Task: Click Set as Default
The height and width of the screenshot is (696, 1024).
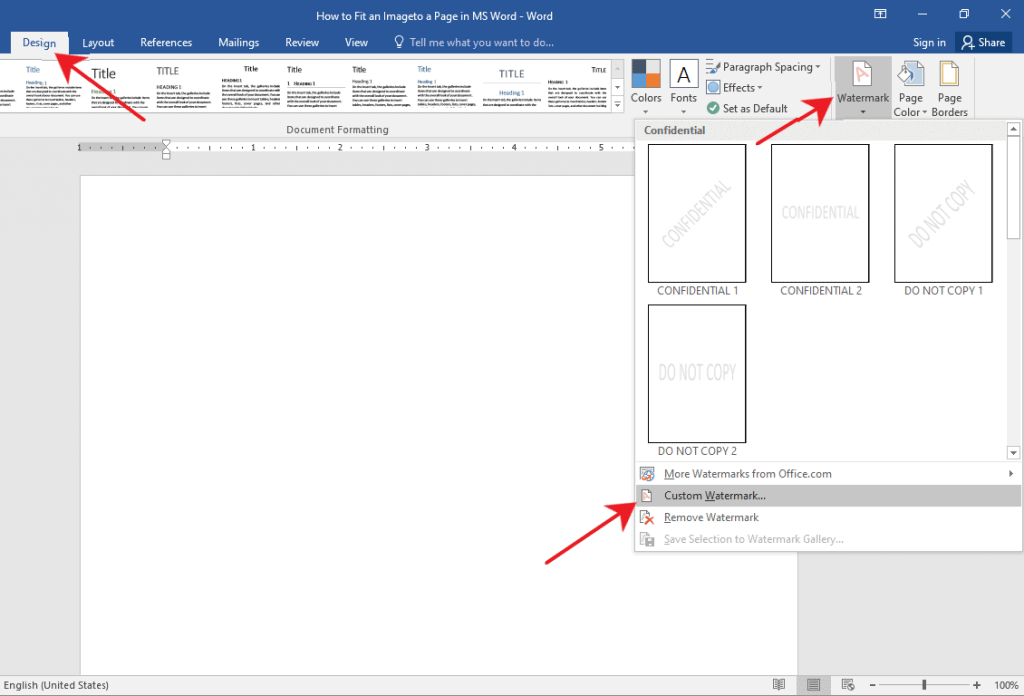Action: point(750,108)
